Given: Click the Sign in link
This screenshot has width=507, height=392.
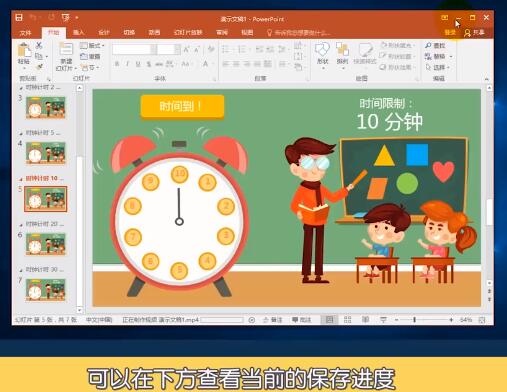Looking at the screenshot, I should (x=450, y=32).
